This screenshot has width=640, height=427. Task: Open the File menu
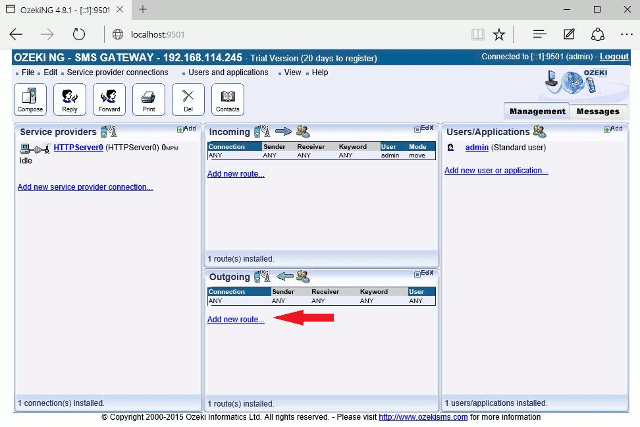point(28,72)
